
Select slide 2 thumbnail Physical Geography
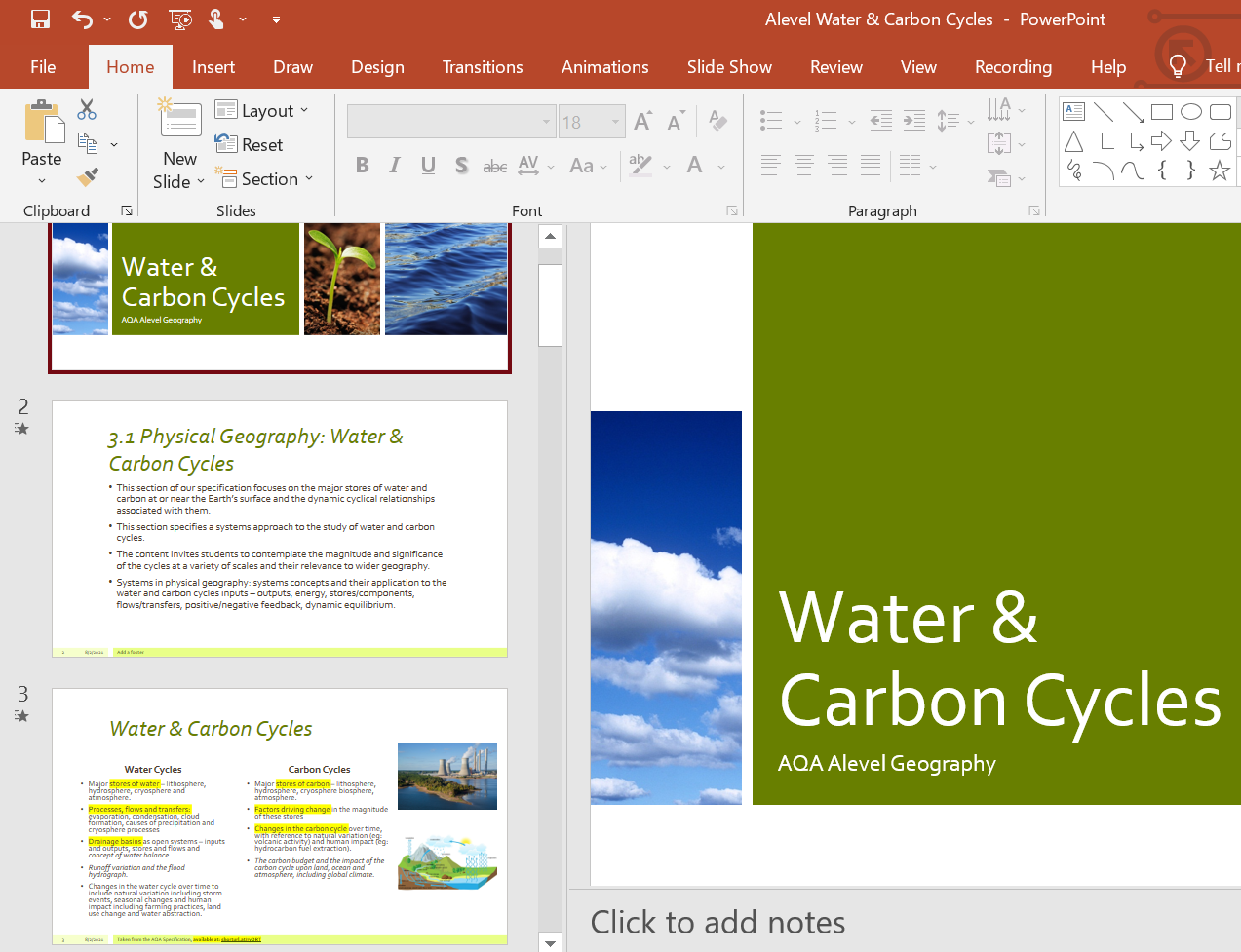280,529
